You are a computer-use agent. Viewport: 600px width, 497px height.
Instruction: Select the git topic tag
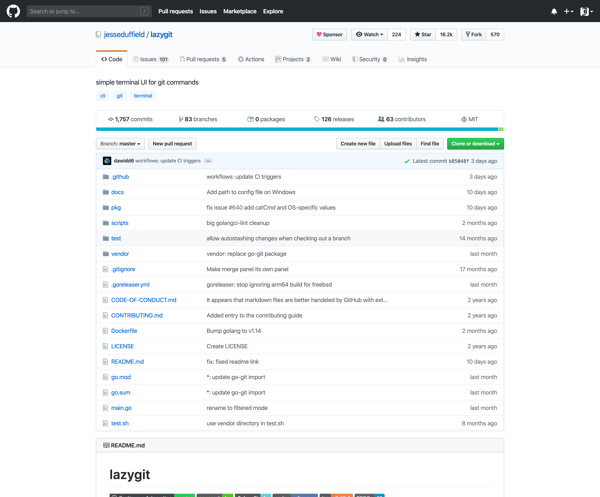[x=119, y=96]
